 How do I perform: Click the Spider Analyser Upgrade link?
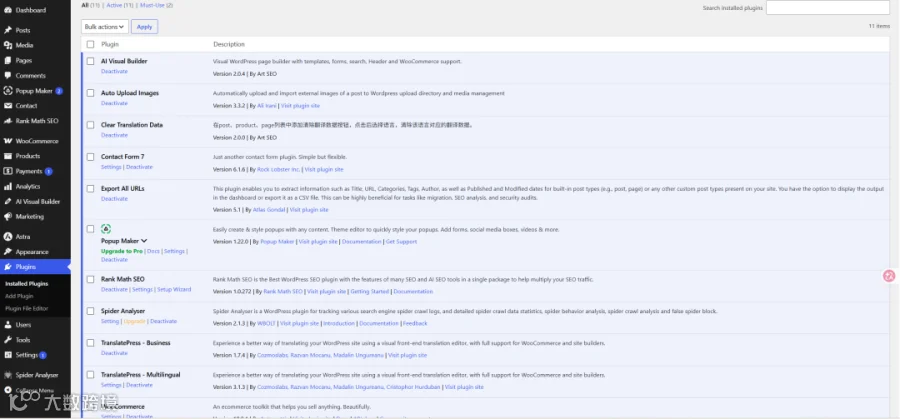(x=134, y=321)
